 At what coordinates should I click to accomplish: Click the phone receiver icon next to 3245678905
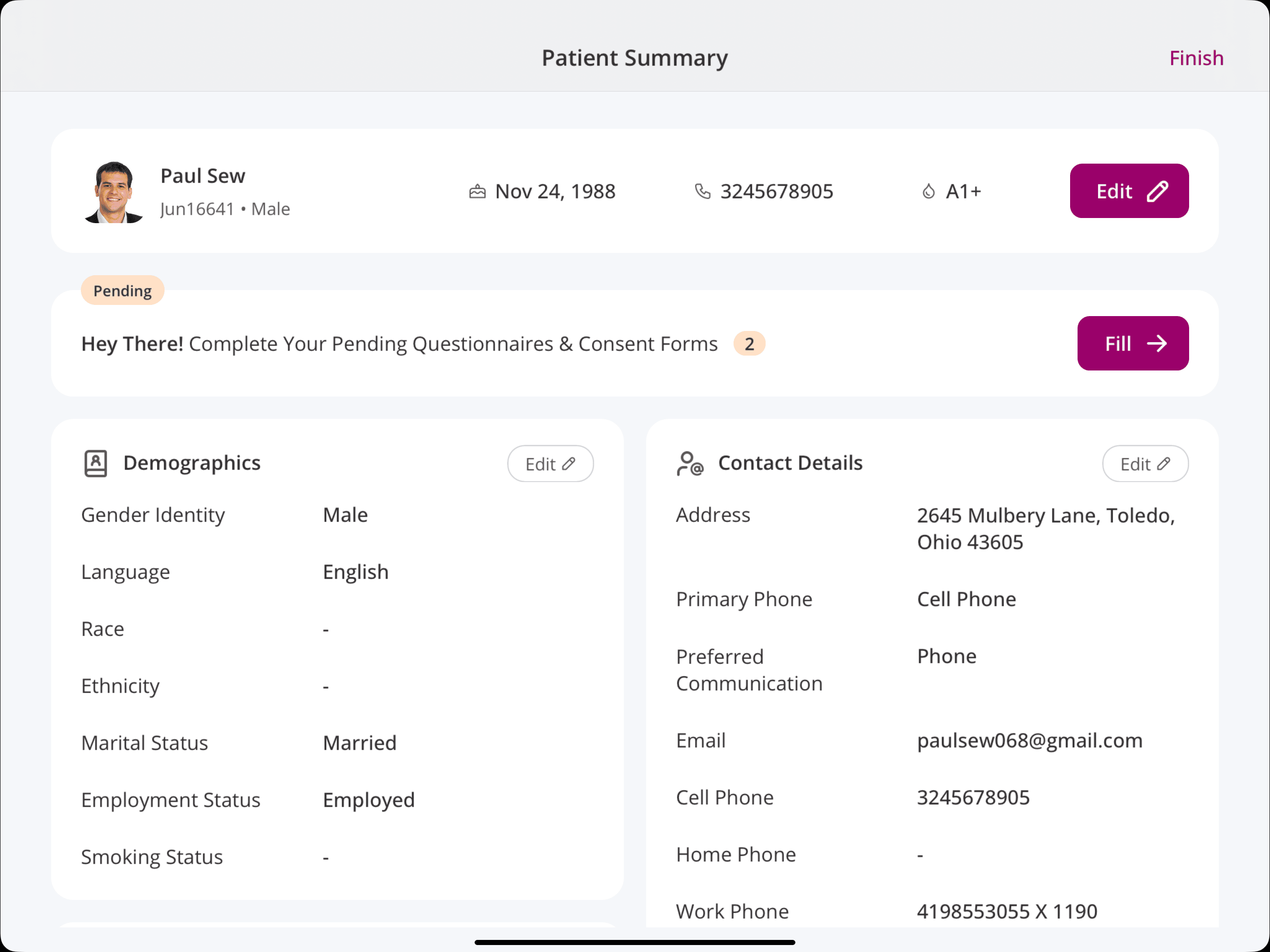(x=702, y=191)
